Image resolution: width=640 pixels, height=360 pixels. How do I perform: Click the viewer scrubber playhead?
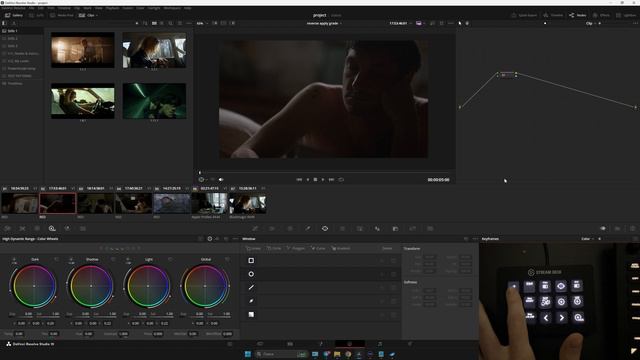(x=200, y=172)
